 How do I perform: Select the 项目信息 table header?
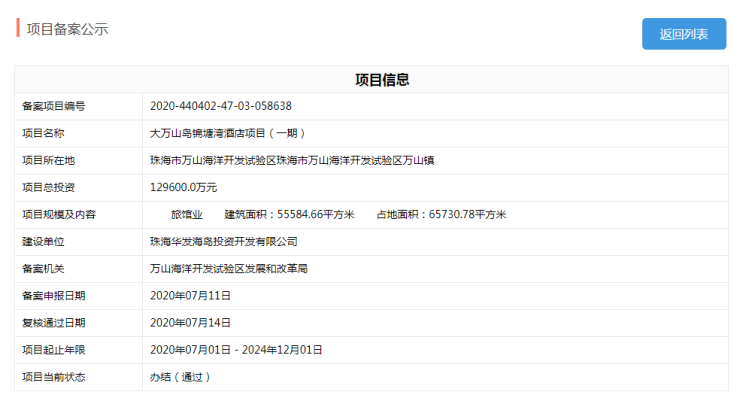point(382,80)
